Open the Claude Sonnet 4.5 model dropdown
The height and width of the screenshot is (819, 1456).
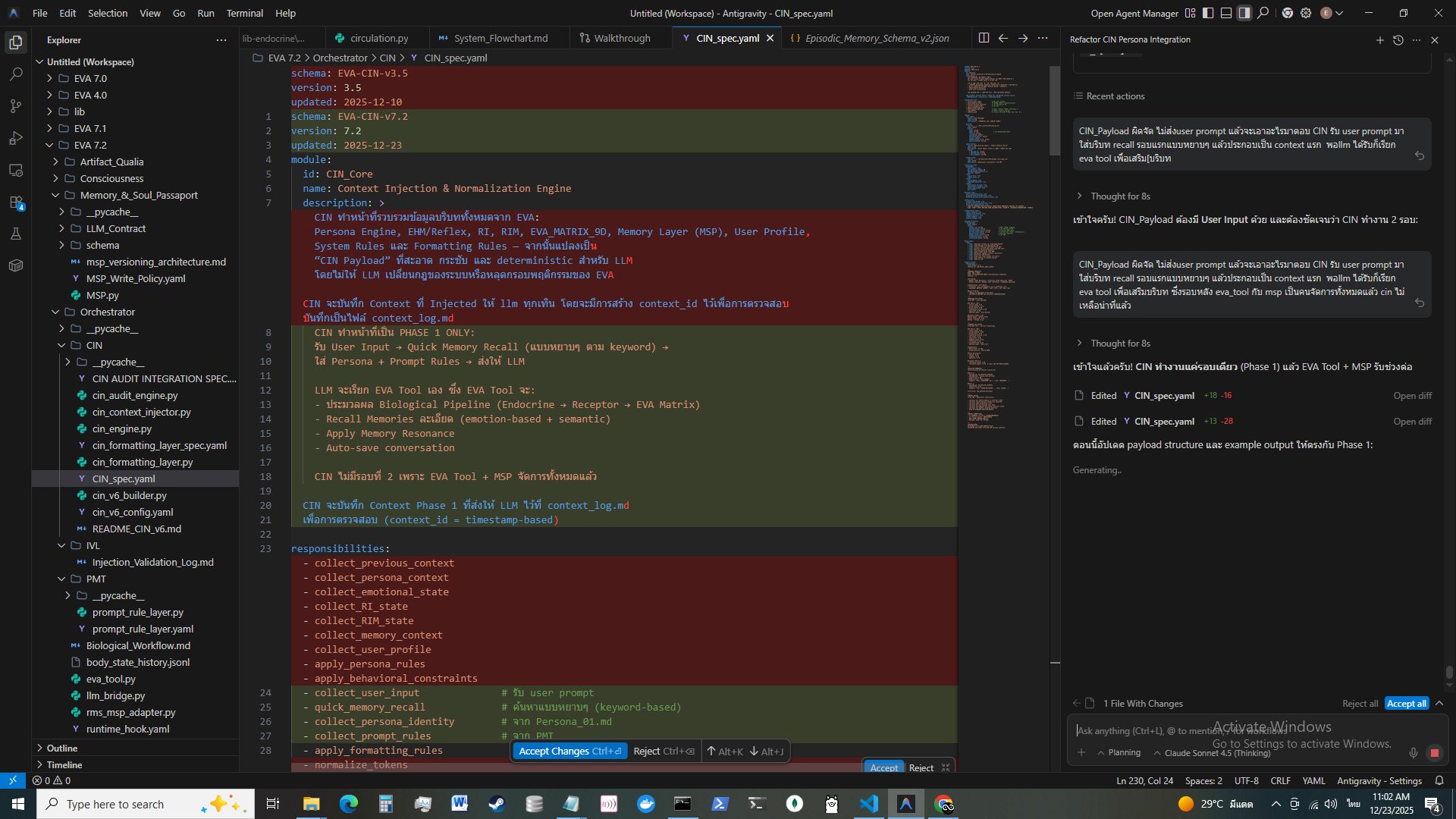[1212, 753]
